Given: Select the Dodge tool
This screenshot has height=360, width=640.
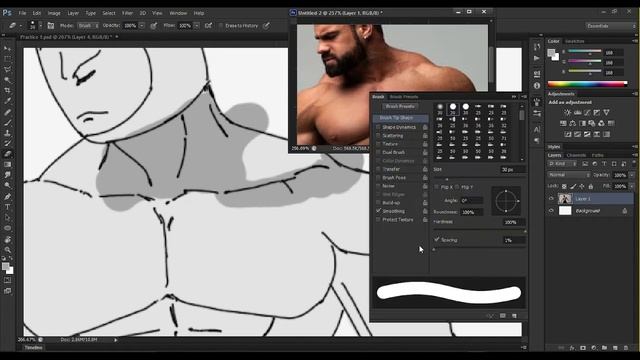Looking at the screenshot, I should pos(7,186).
